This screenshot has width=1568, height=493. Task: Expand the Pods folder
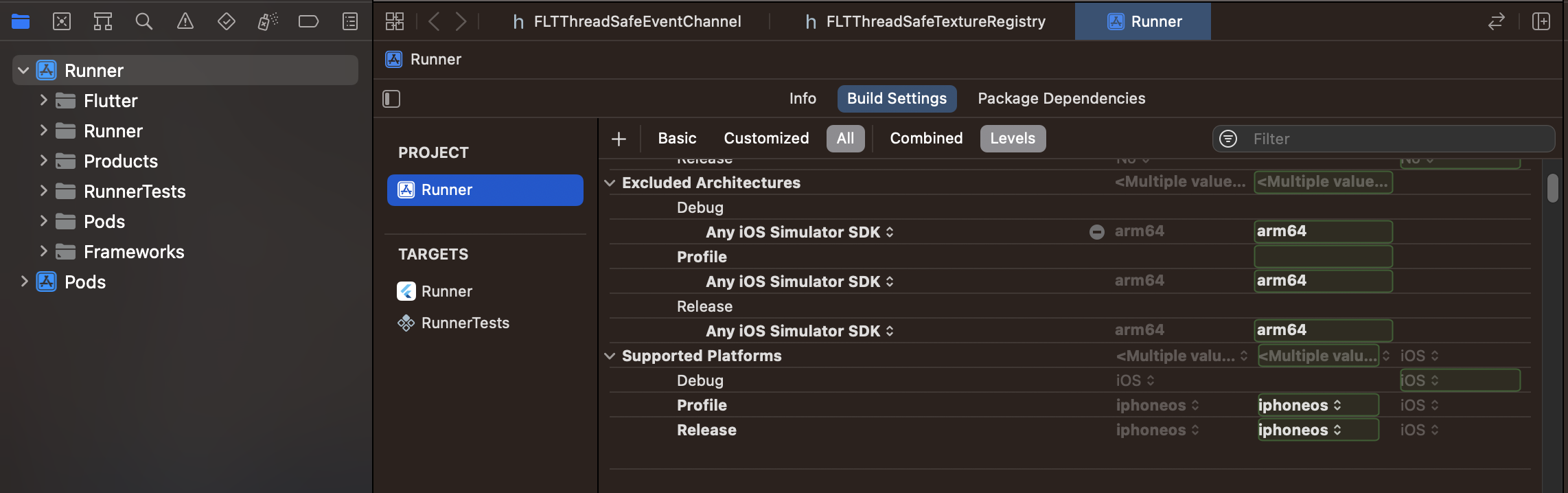click(43, 221)
